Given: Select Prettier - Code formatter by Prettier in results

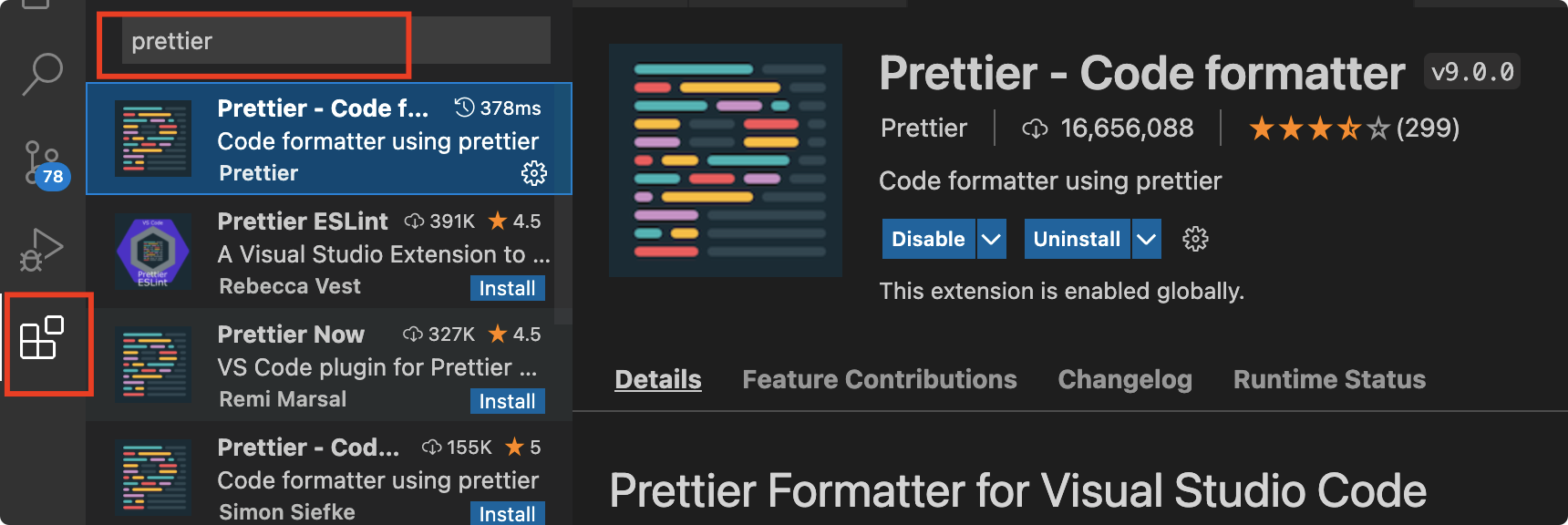Looking at the screenshot, I should (x=329, y=139).
